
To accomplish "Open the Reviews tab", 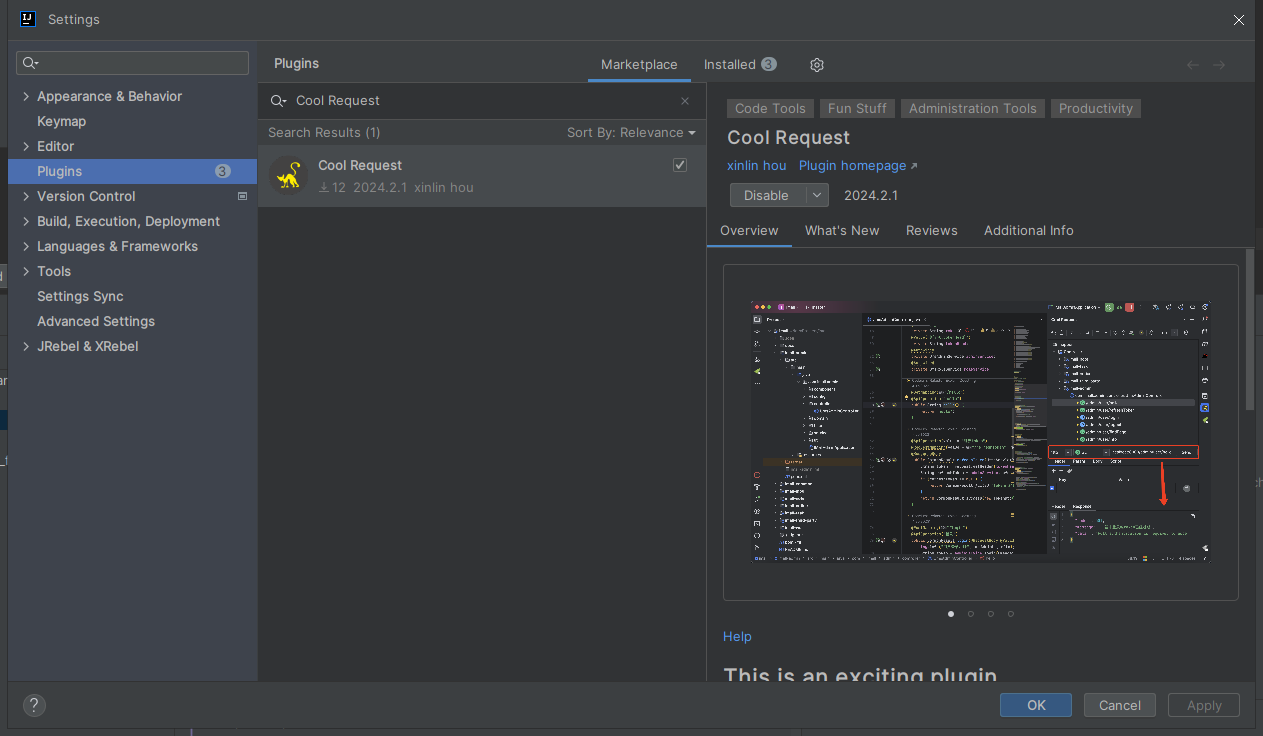I will (932, 230).
